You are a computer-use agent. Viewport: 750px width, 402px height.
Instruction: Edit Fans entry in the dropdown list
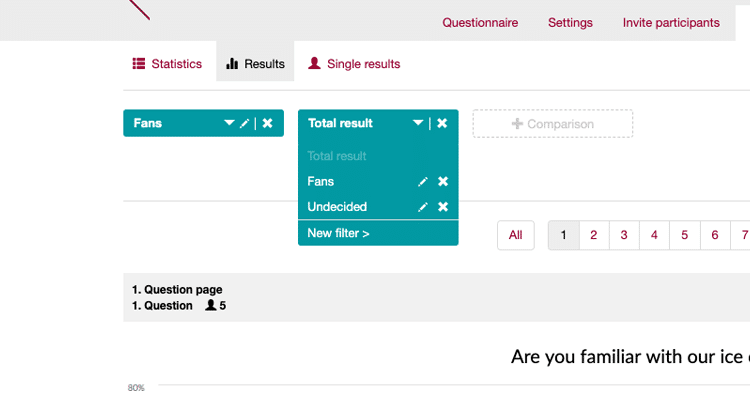(422, 182)
